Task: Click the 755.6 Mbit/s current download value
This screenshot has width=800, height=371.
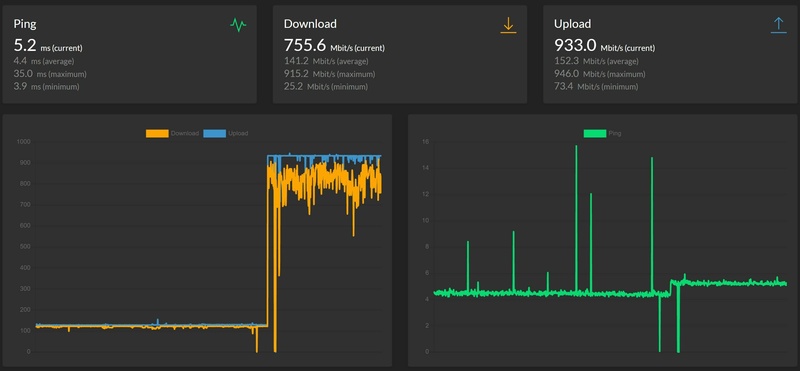Action: click(334, 46)
